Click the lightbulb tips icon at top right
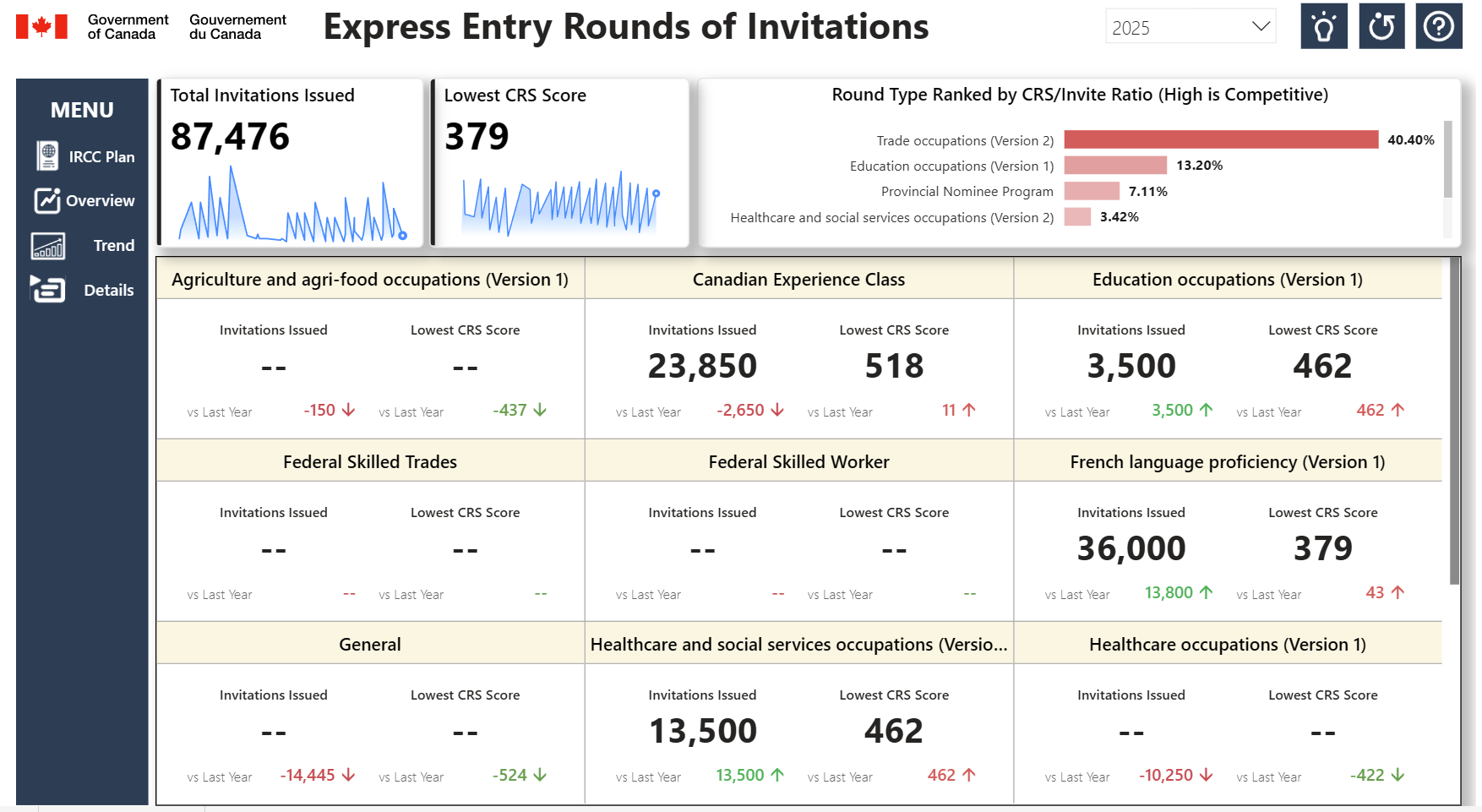The width and height of the screenshot is (1482, 812). click(x=1323, y=25)
